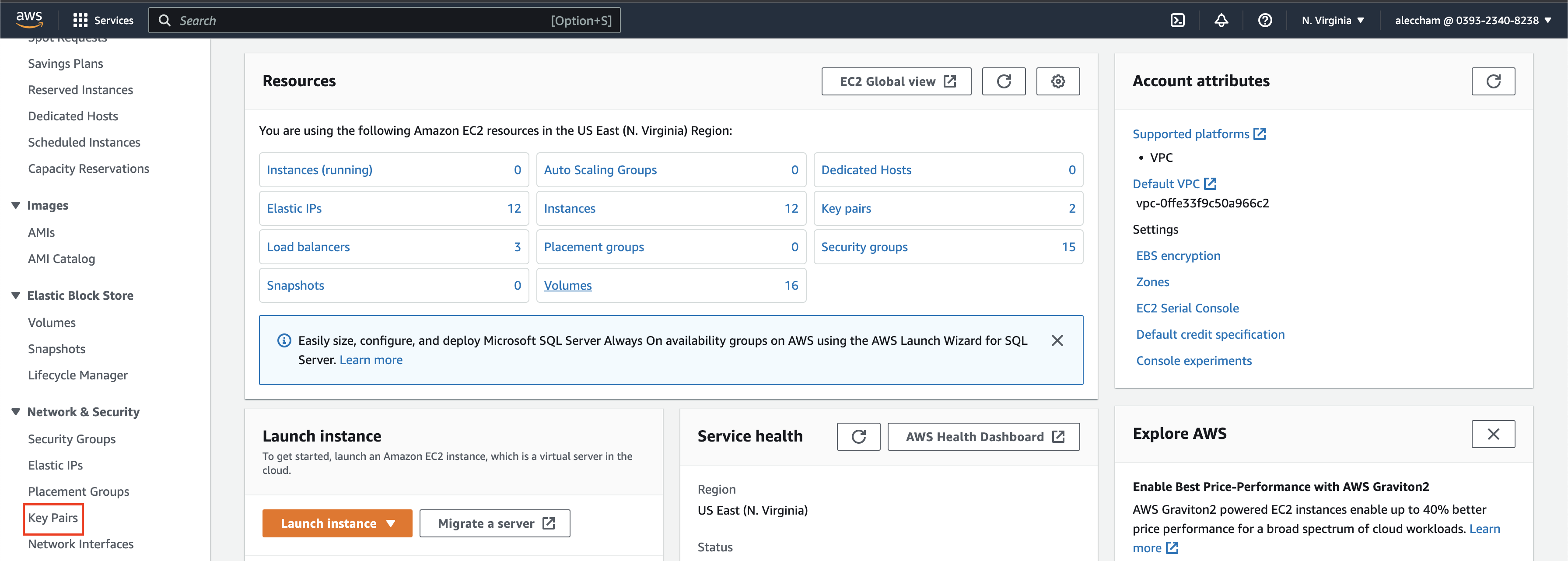
Task: Open Volumes resource tile link
Action: pyautogui.click(x=567, y=285)
